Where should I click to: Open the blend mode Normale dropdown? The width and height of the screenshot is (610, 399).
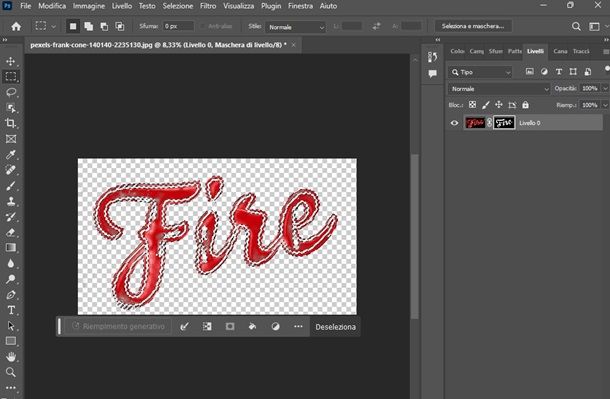[x=499, y=89]
